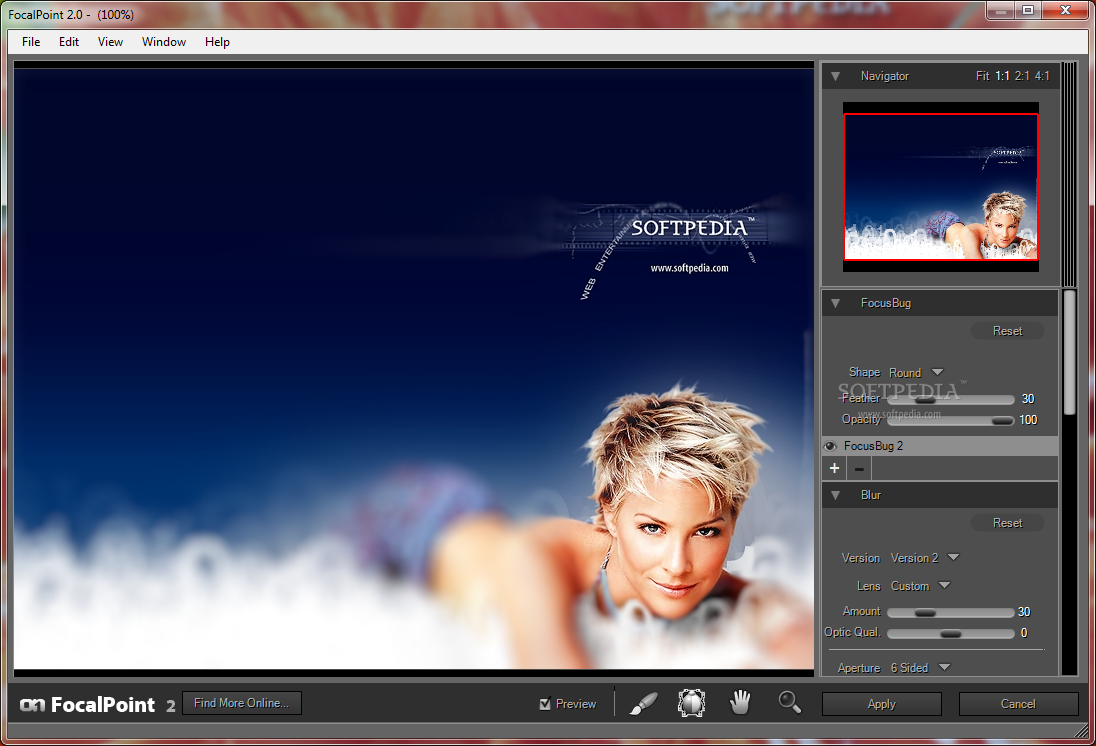Toggle FocusBug 2 visibility eye

point(830,446)
